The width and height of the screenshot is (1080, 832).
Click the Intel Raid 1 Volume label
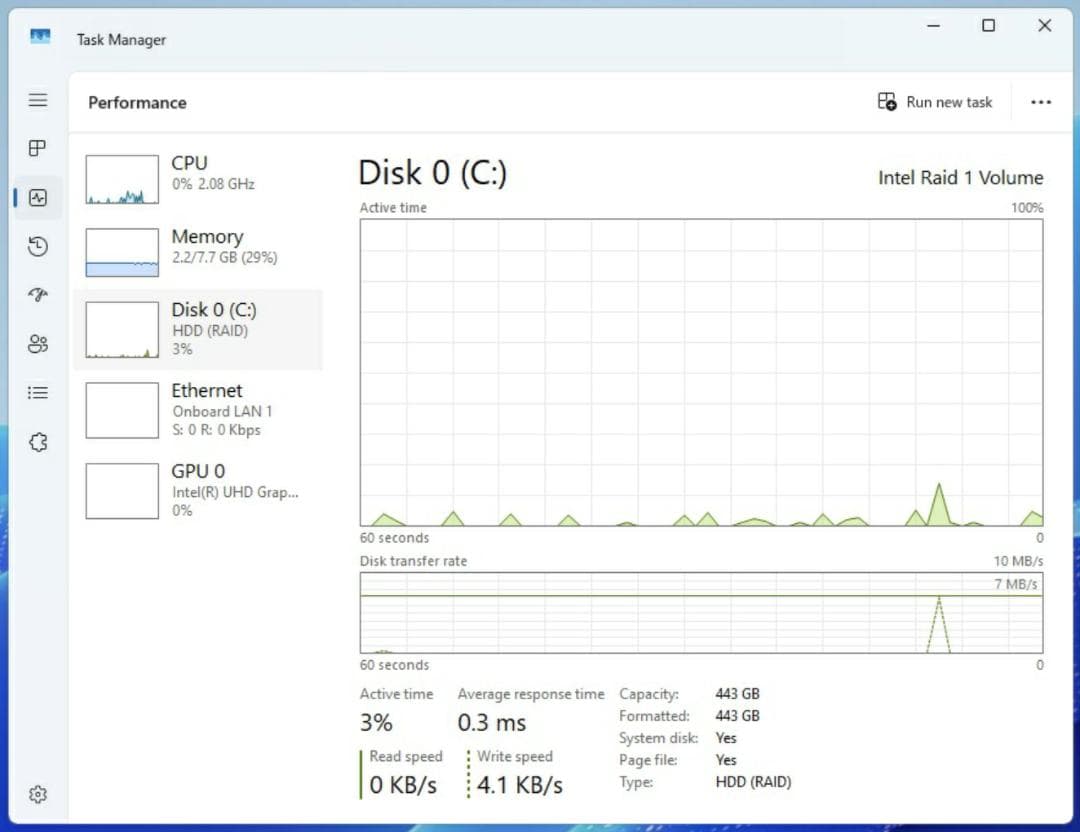tap(960, 177)
